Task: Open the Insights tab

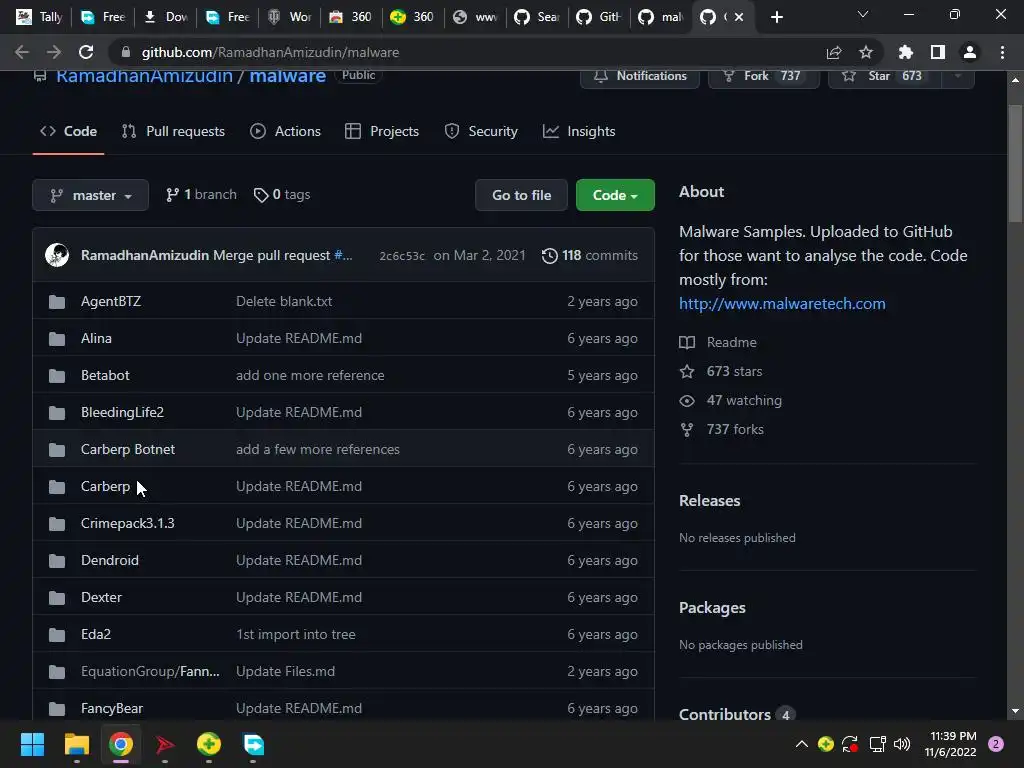Action: [579, 131]
